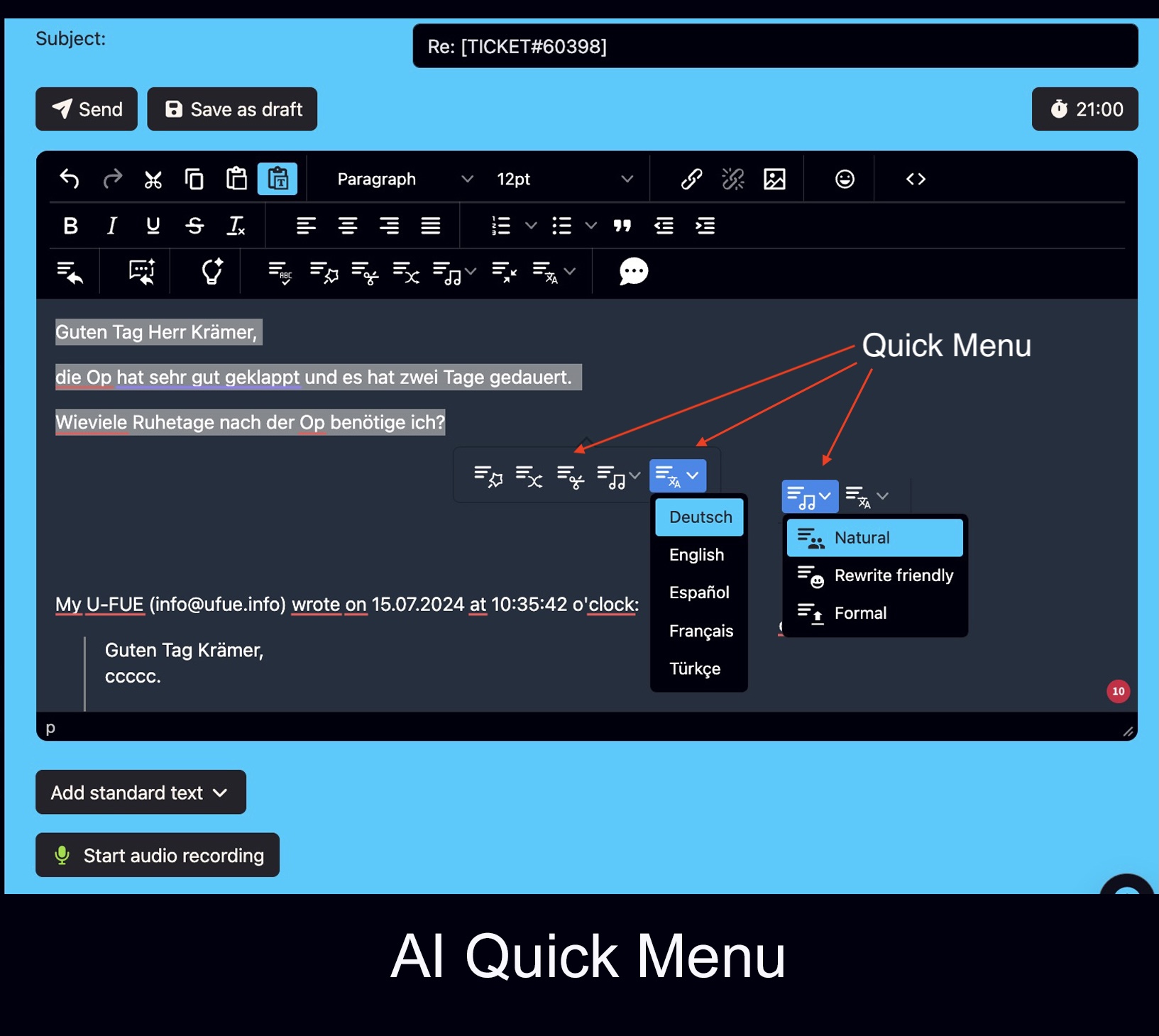Image resolution: width=1159 pixels, height=1036 pixels.
Task: Open the Paragraph format dropdown
Action: point(405,179)
